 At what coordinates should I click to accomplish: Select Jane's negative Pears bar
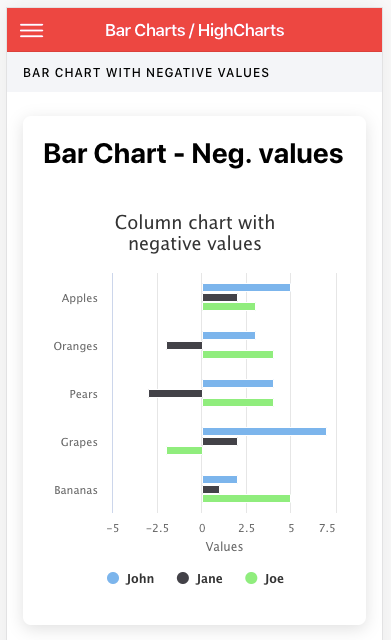point(176,393)
